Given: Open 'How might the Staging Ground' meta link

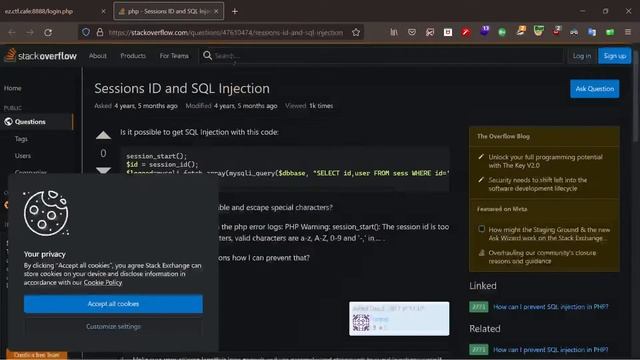Looking at the screenshot, I should pyautogui.click(x=549, y=234).
